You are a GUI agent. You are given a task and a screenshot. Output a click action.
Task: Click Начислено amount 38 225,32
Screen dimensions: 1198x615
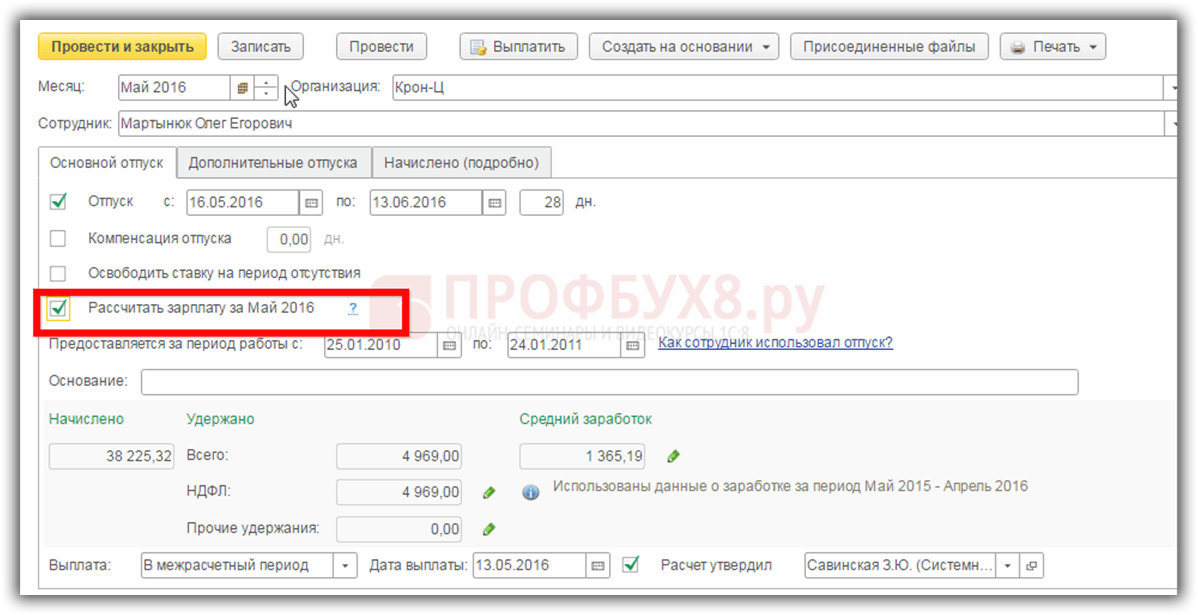[112, 457]
